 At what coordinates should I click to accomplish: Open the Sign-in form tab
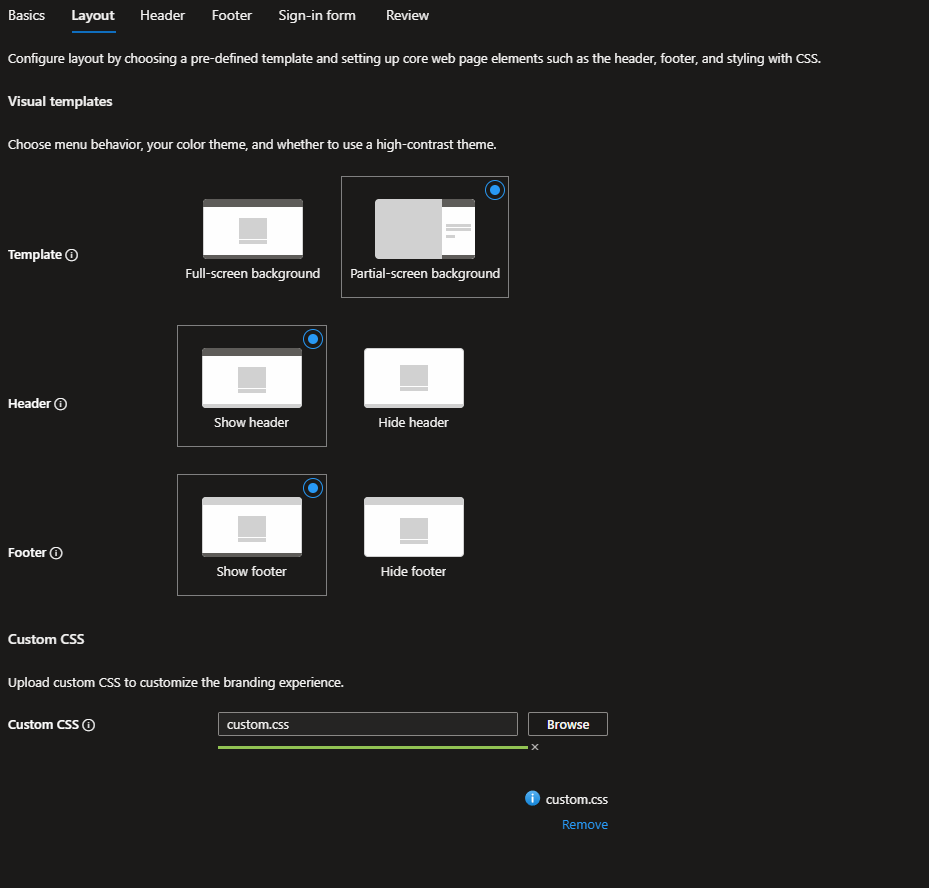coord(317,15)
